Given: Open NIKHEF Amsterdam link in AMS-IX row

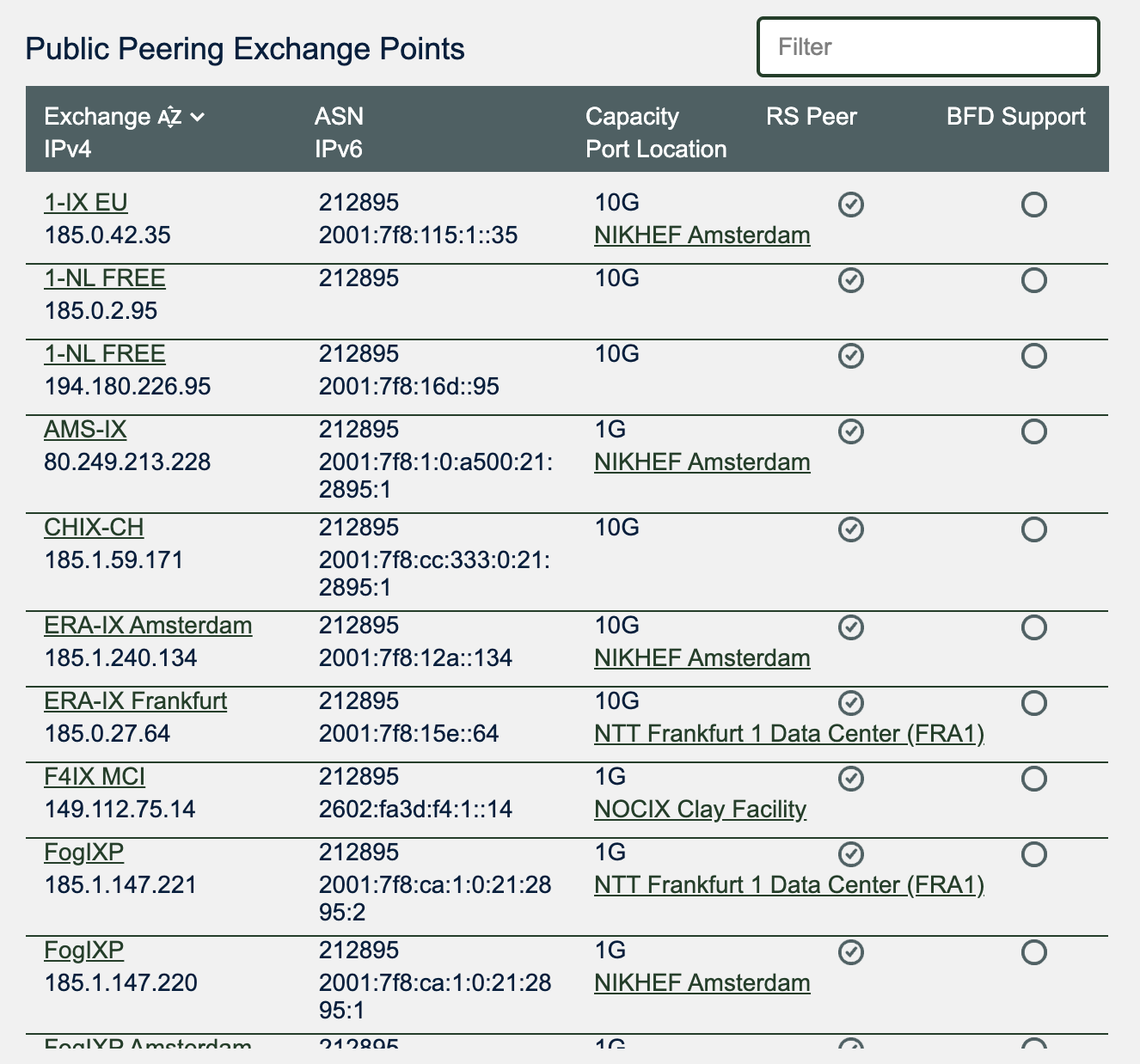Looking at the screenshot, I should (x=702, y=462).
